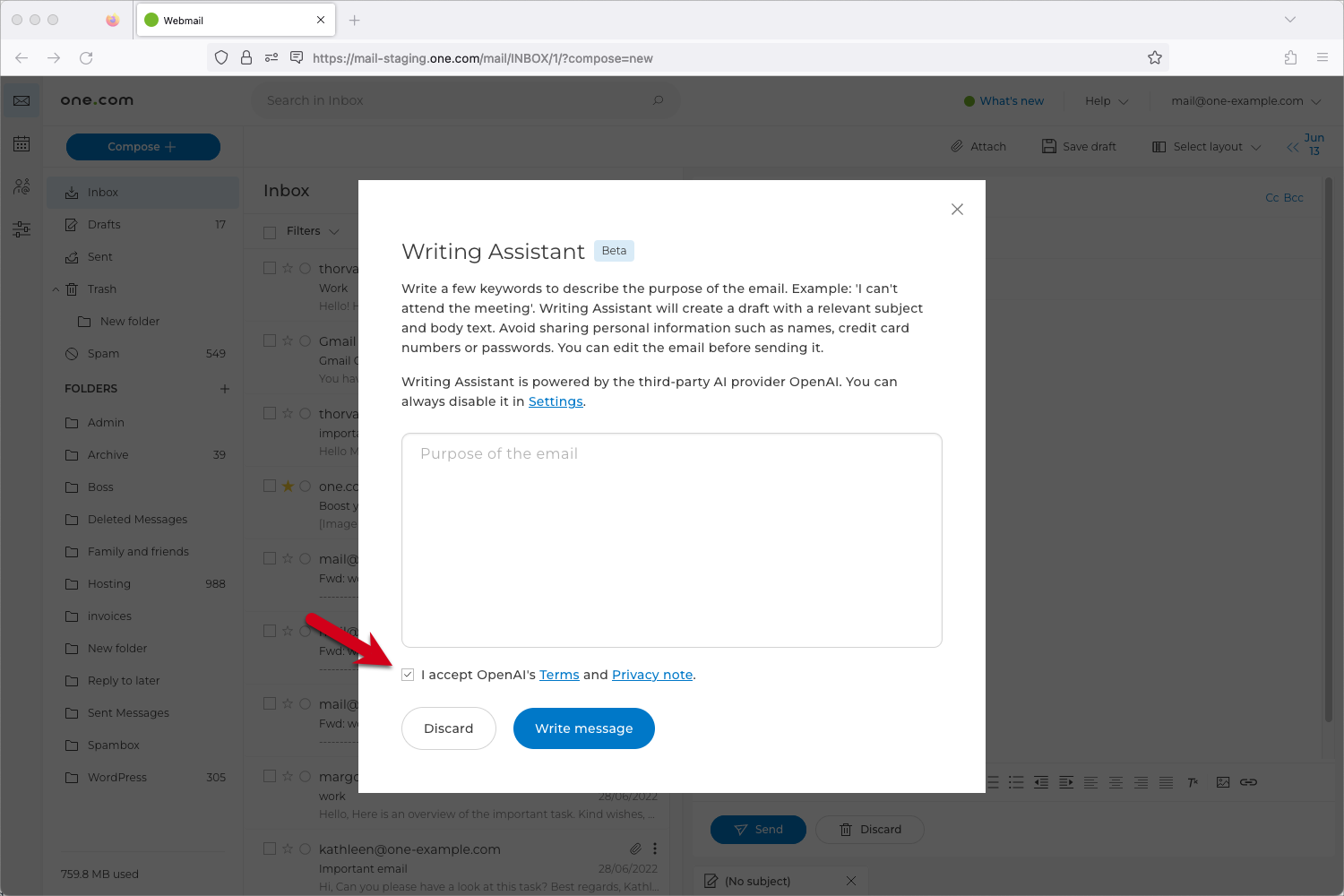Screen dimensions: 1344x896
Task: Open the browser tabs list chevron
Action: coord(1290,20)
